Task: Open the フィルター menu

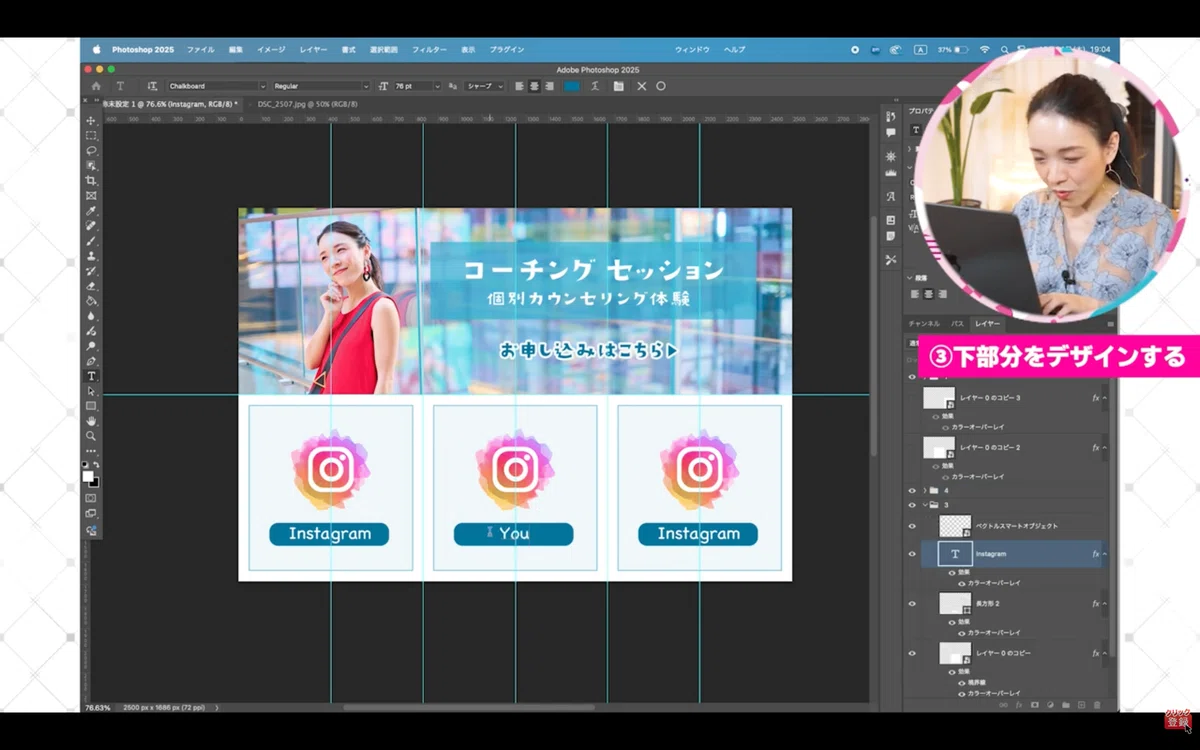Action: [x=429, y=49]
